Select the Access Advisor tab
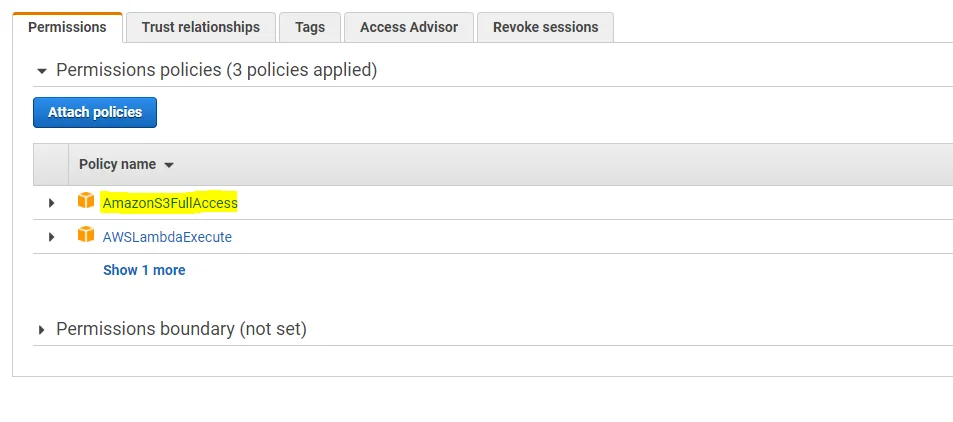 point(409,27)
